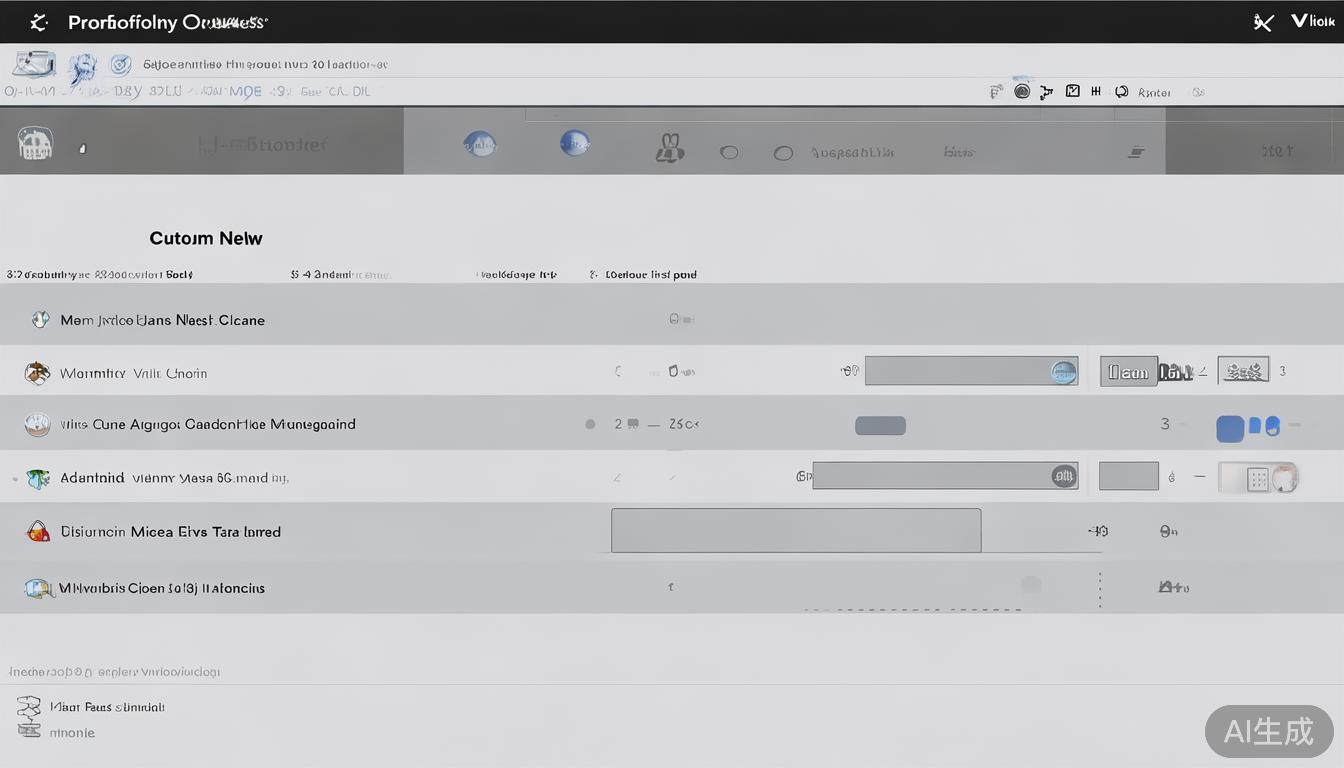Click the 'Vlioik' menu in the title bar
Image resolution: width=1344 pixels, height=768 pixels.
(x=1312, y=21)
